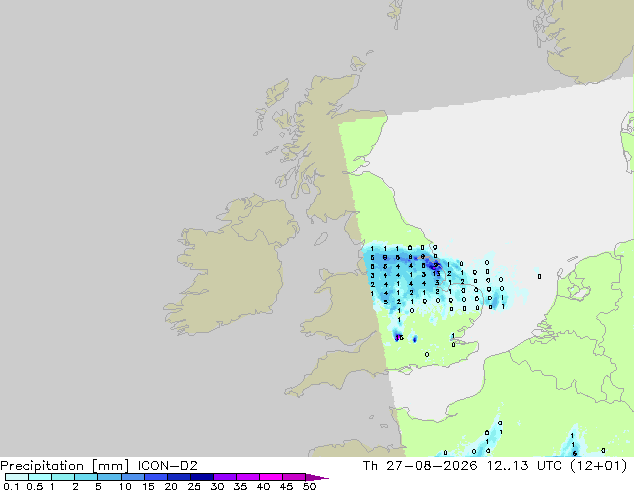Click the "Th 27-08-2026" date text
Viewport: 634px width, 490px height.
coord(420,466)
